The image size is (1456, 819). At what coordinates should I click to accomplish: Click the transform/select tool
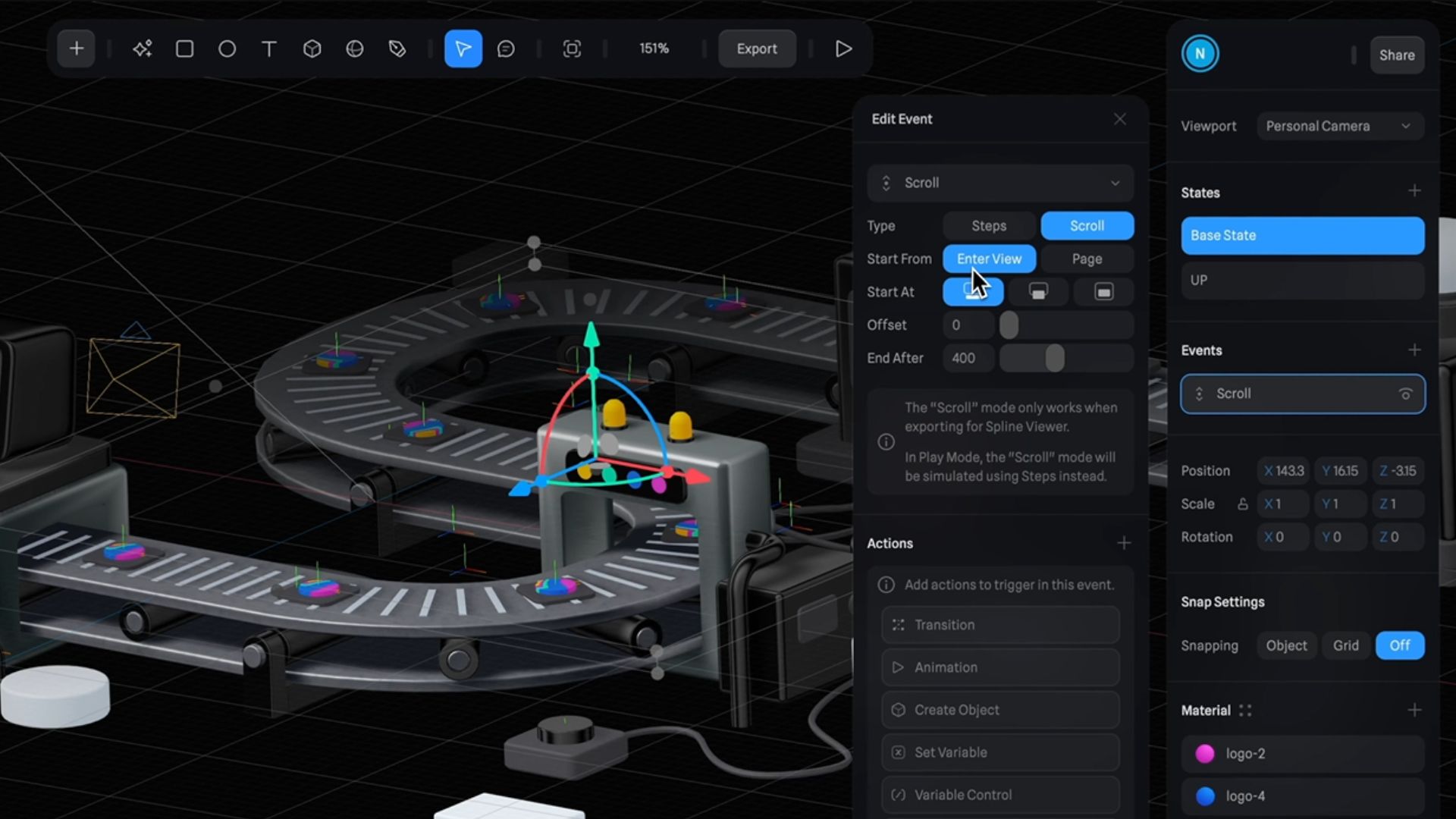(463, 48)
